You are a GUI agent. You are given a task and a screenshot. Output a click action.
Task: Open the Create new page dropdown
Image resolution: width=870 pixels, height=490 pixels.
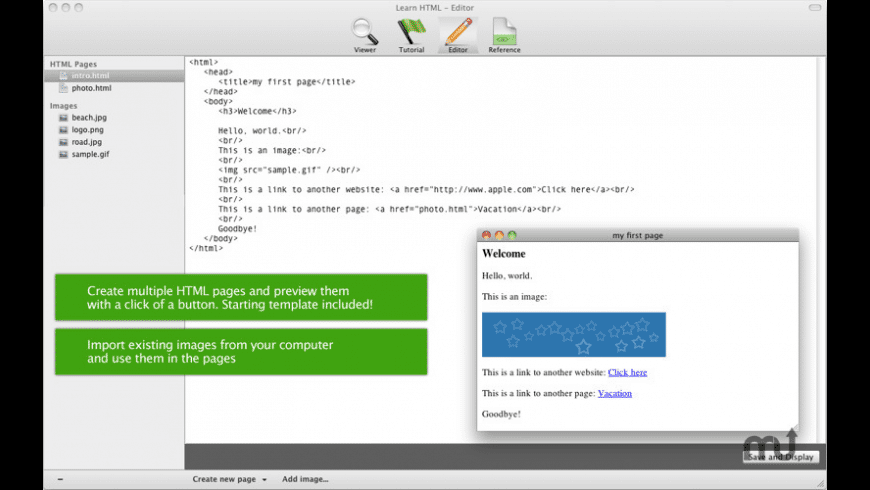coord(229,479)
